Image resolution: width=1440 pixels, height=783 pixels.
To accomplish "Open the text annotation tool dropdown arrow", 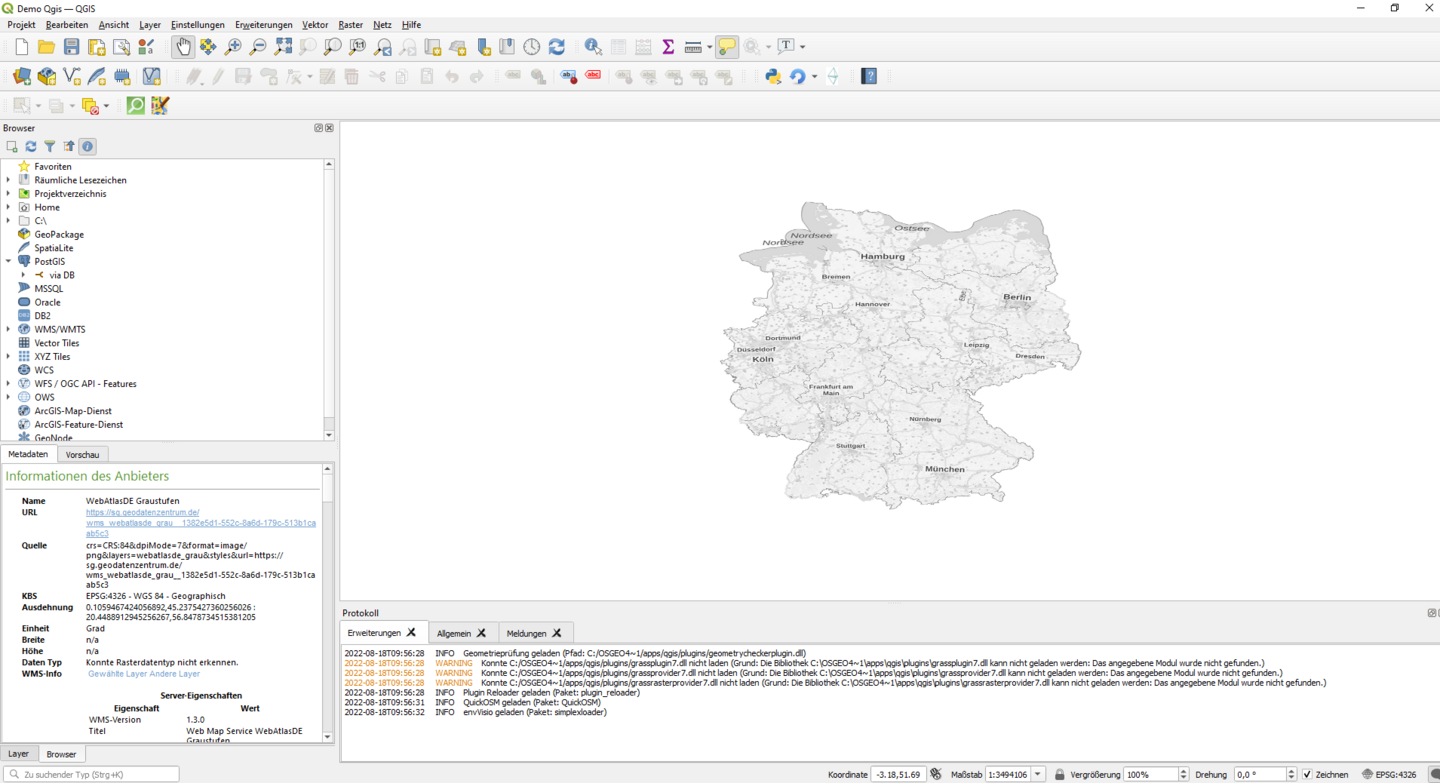I will (802, 47).
